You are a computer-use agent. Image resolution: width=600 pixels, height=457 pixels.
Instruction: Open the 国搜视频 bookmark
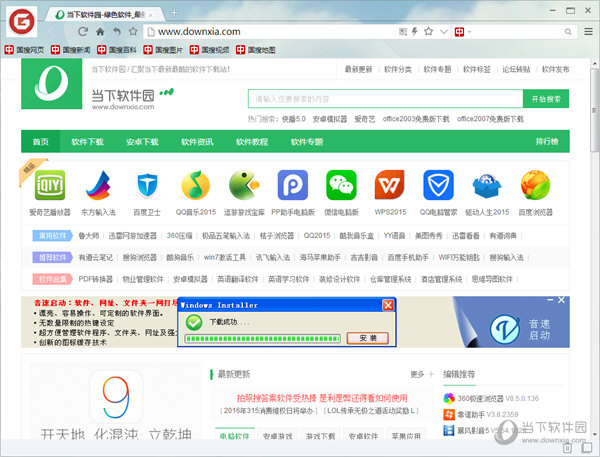pyautogui.click(x=209, y=50)
